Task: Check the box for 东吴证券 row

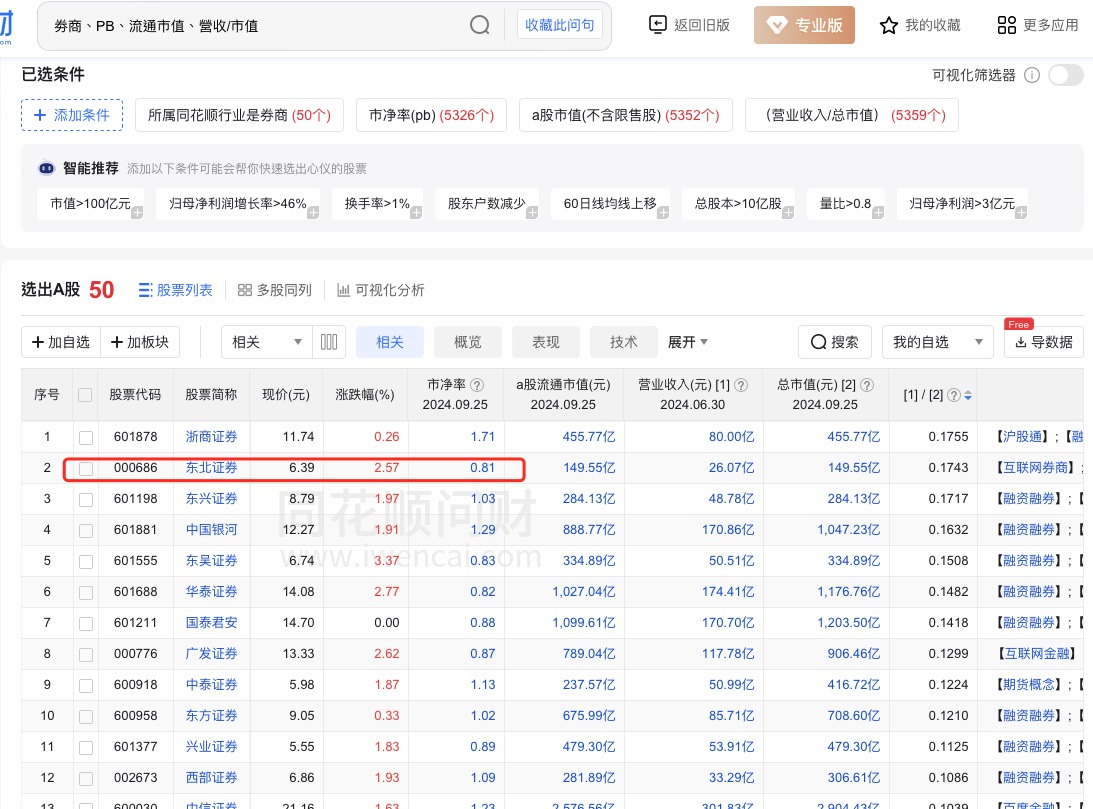Action: tap(86, 562)
